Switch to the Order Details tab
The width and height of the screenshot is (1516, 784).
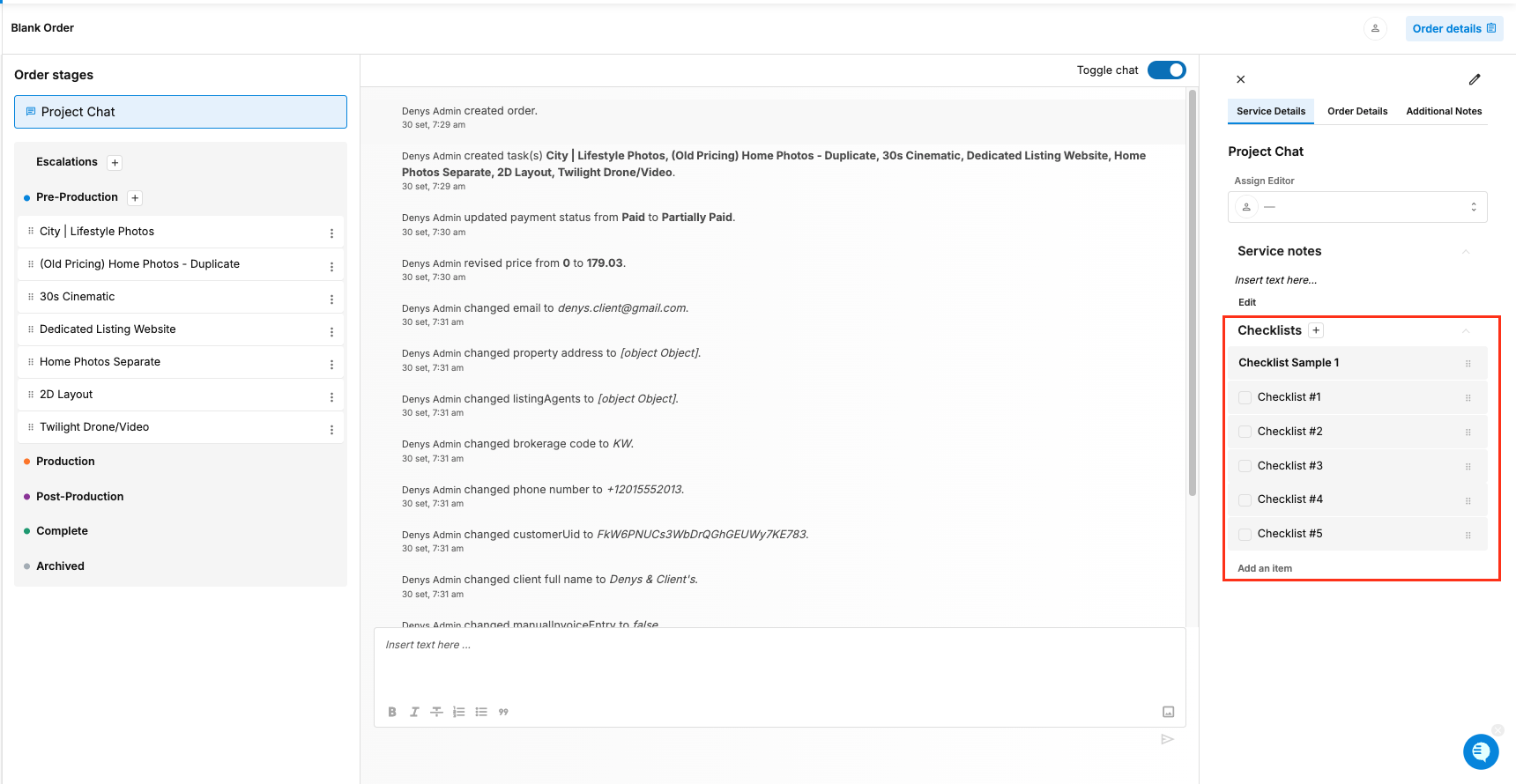point(1357,111)
